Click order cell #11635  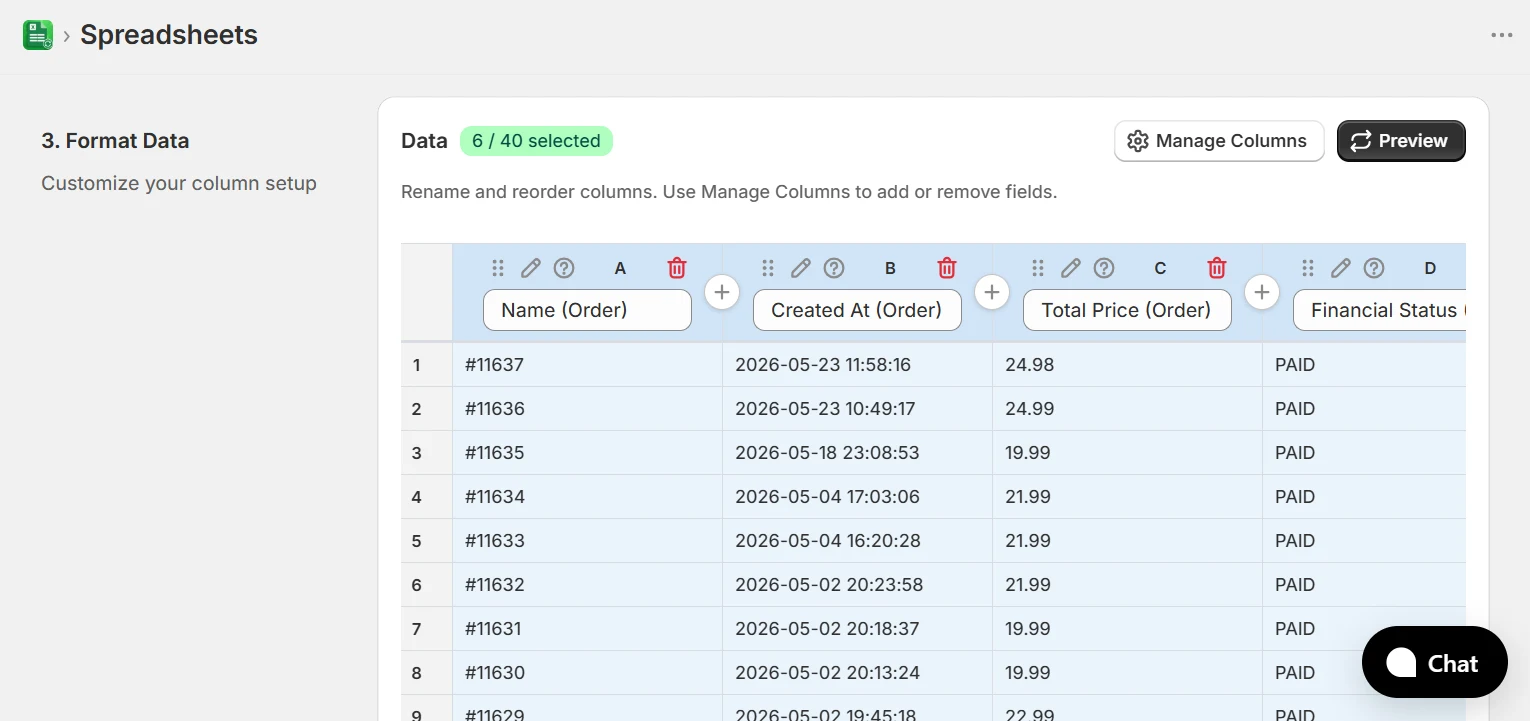[587, 453]
